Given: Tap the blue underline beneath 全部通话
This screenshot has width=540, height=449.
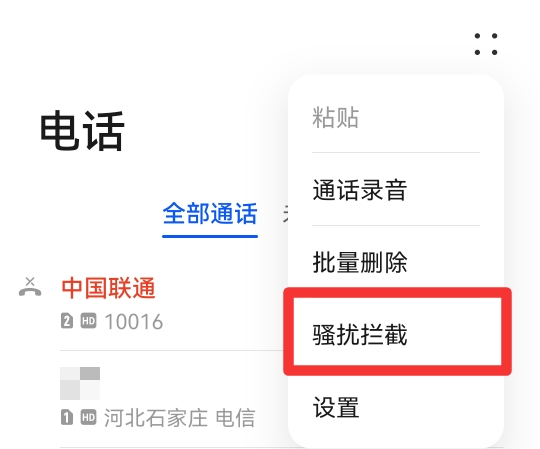Looking at the screenshot, I should [210, 236].
